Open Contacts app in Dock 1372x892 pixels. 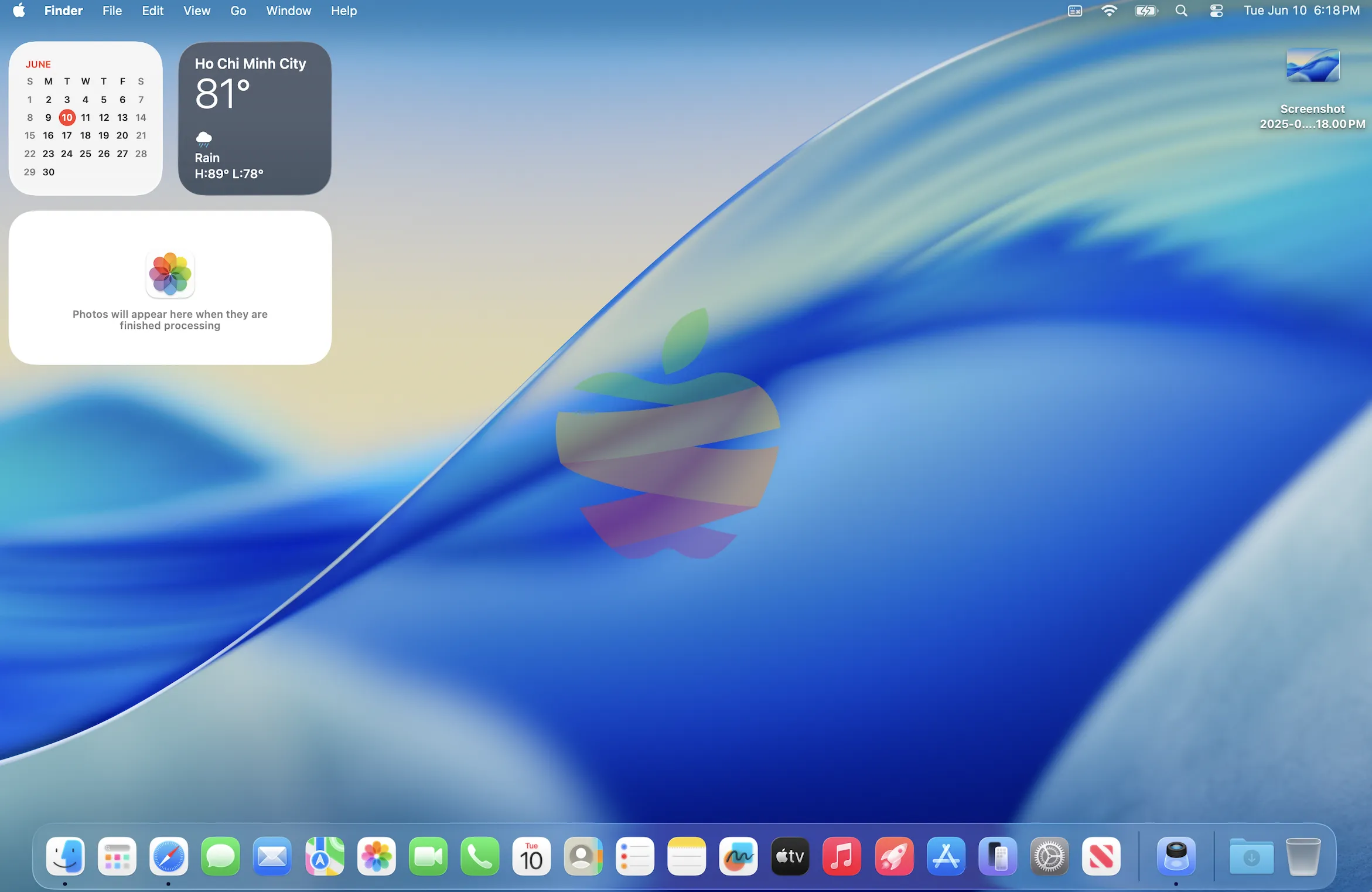[583, 856]
